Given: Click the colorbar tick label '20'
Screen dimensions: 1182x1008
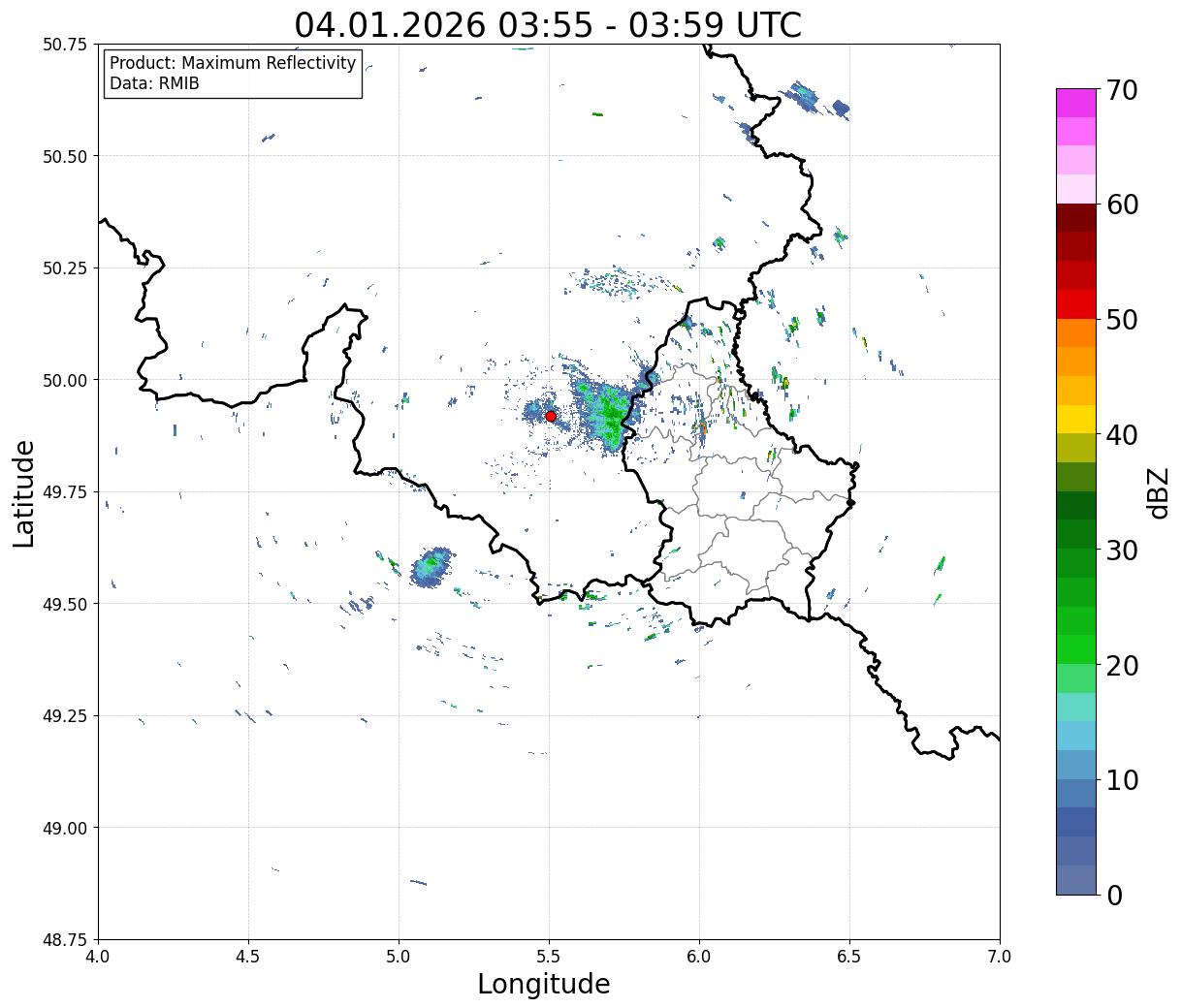Looking at the screenshot, I should (x=1122, y=665).
